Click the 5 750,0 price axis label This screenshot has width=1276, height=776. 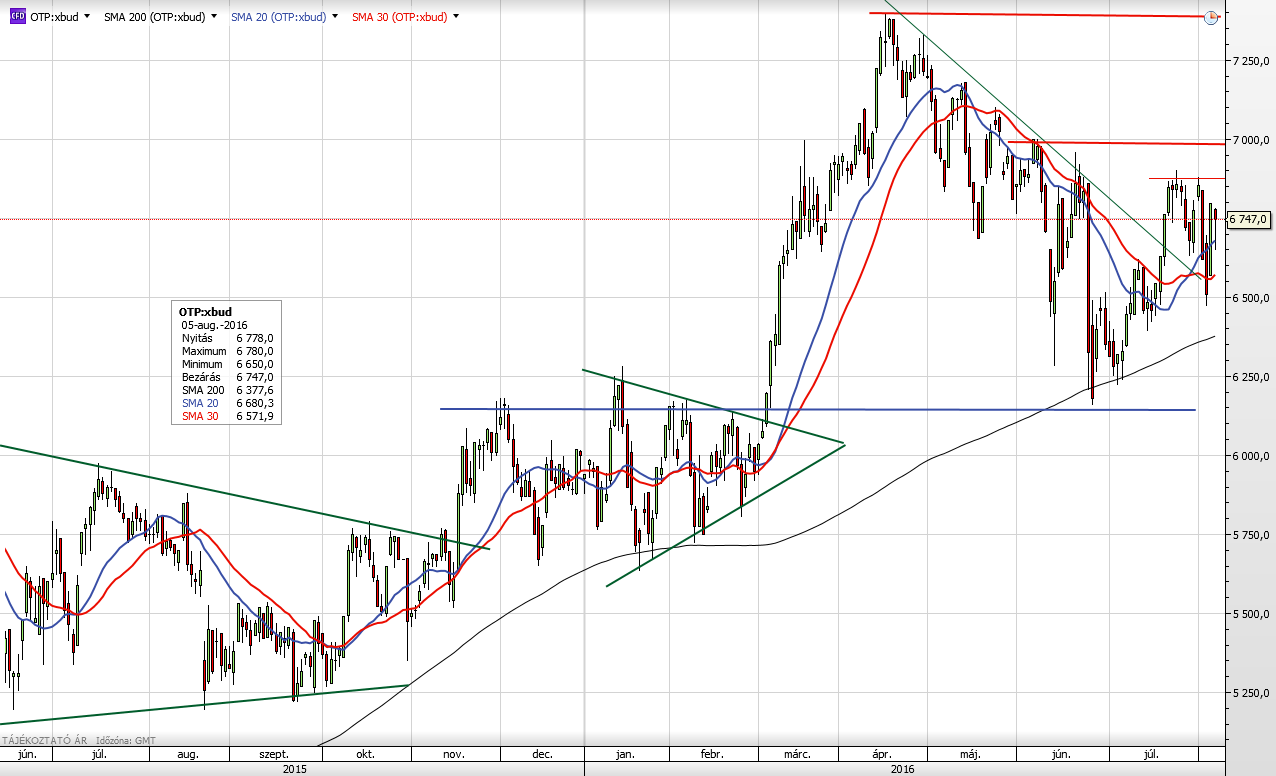[x=1250, y=535]
